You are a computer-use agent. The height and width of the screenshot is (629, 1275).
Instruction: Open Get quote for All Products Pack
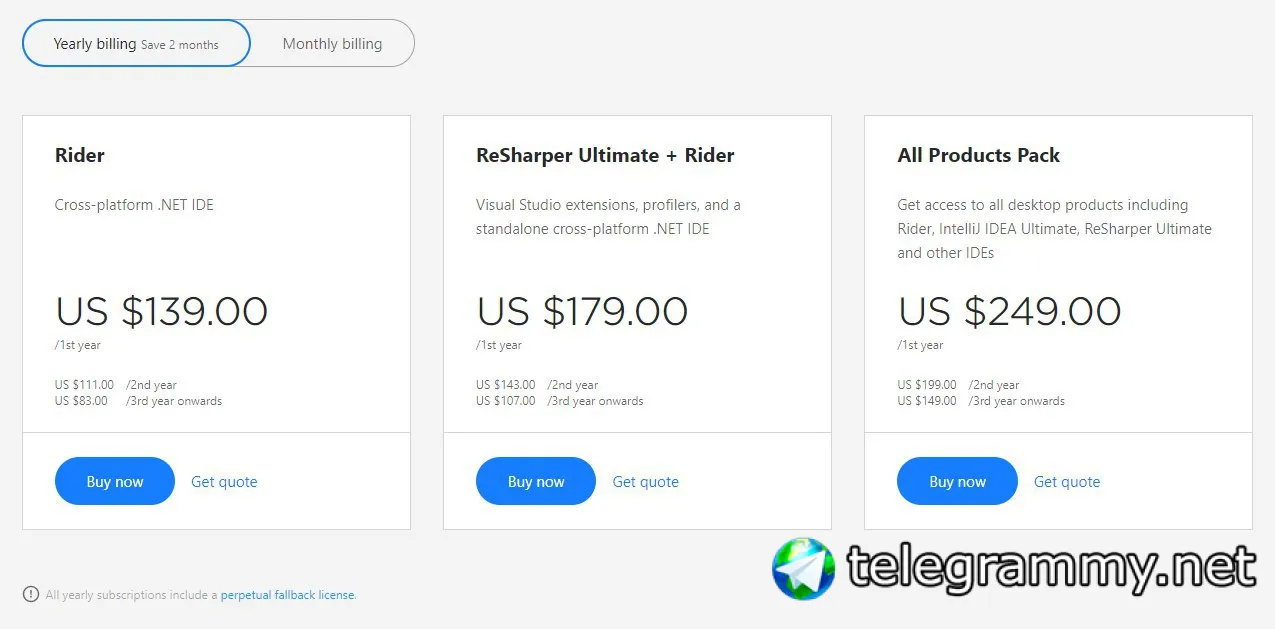[1066, 482]
